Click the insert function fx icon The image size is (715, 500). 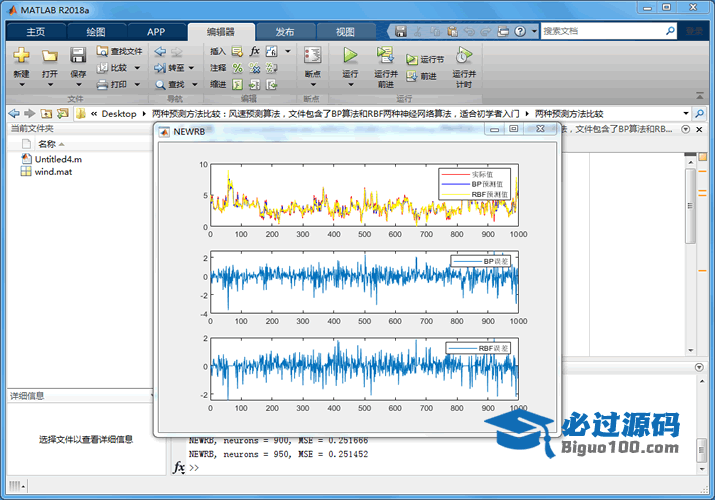point(254,51)
